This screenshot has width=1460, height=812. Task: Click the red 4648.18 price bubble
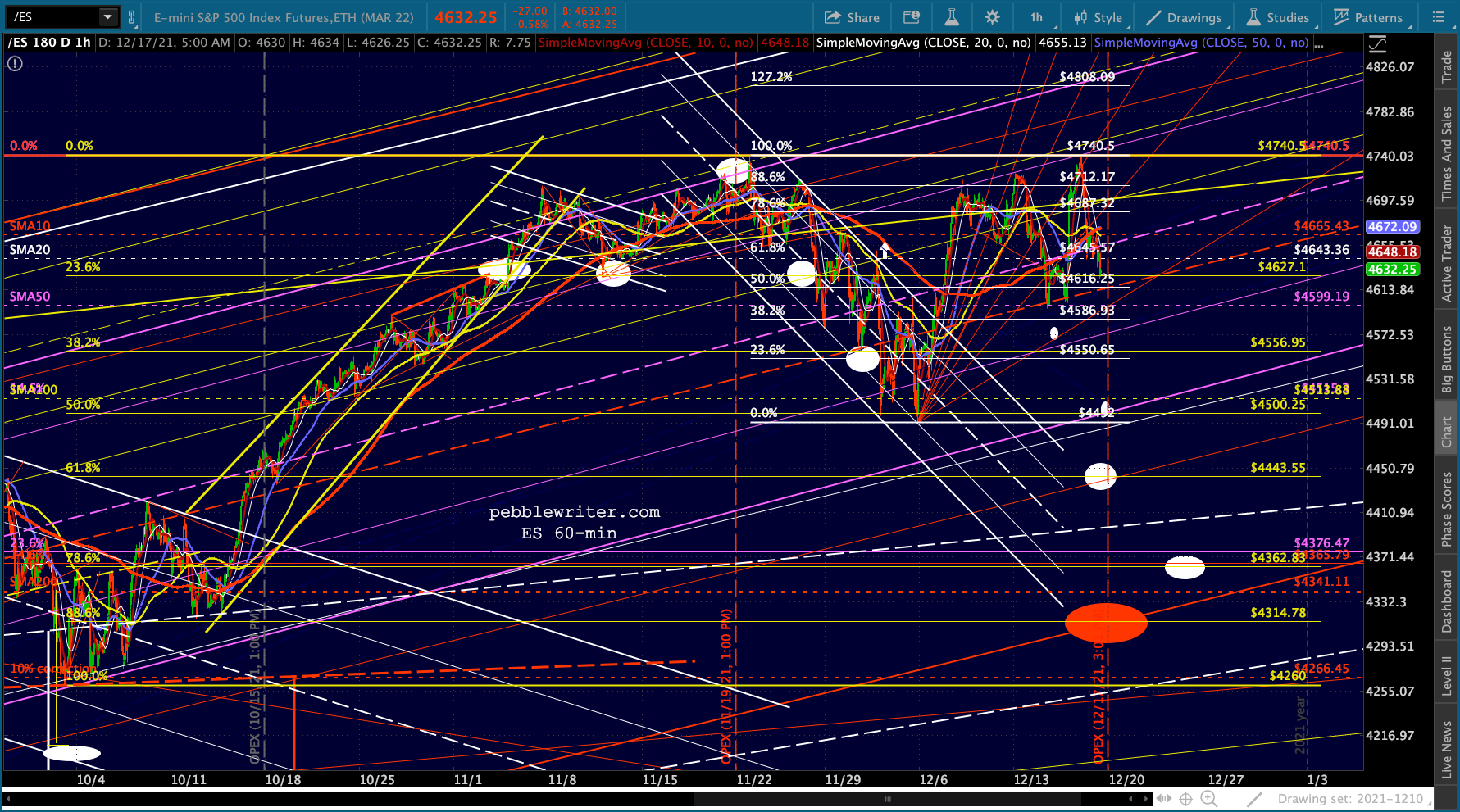[x=1392, y=252]
